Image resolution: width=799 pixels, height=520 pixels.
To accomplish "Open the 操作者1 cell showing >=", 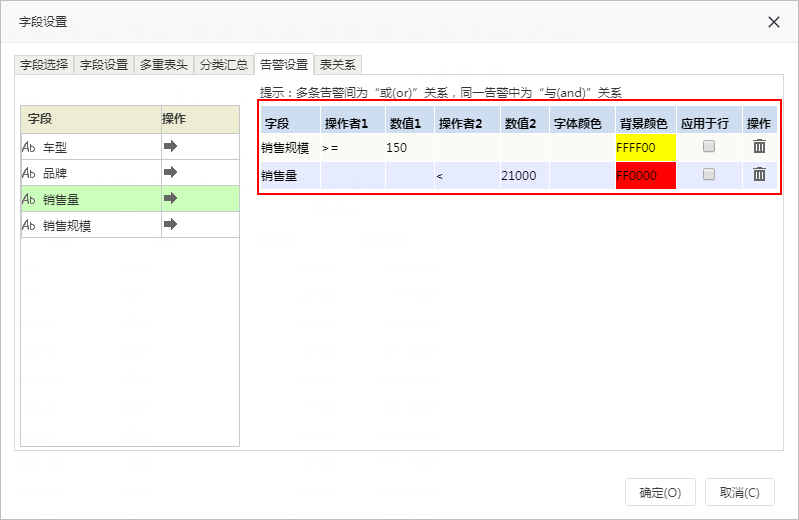I will click(353, 148).
